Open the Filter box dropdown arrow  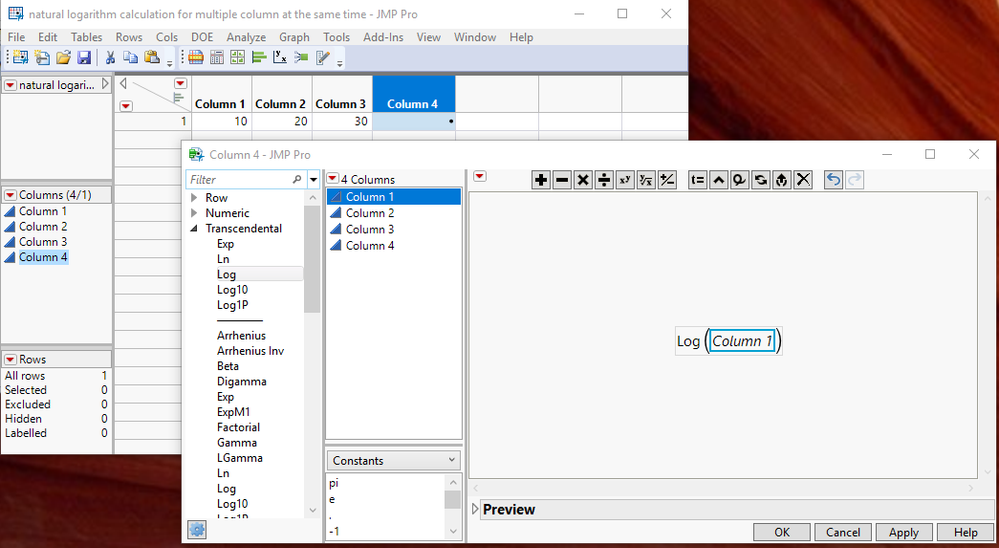[313, 180]
